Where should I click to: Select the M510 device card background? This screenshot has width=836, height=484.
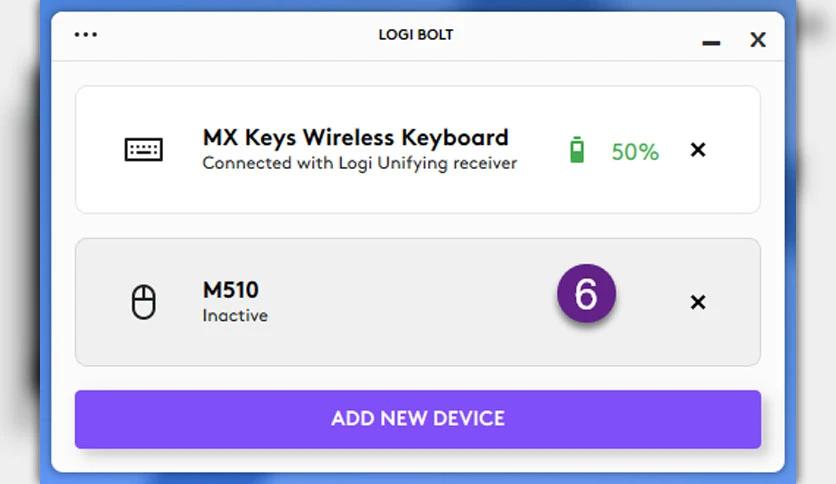click(418, 302)
